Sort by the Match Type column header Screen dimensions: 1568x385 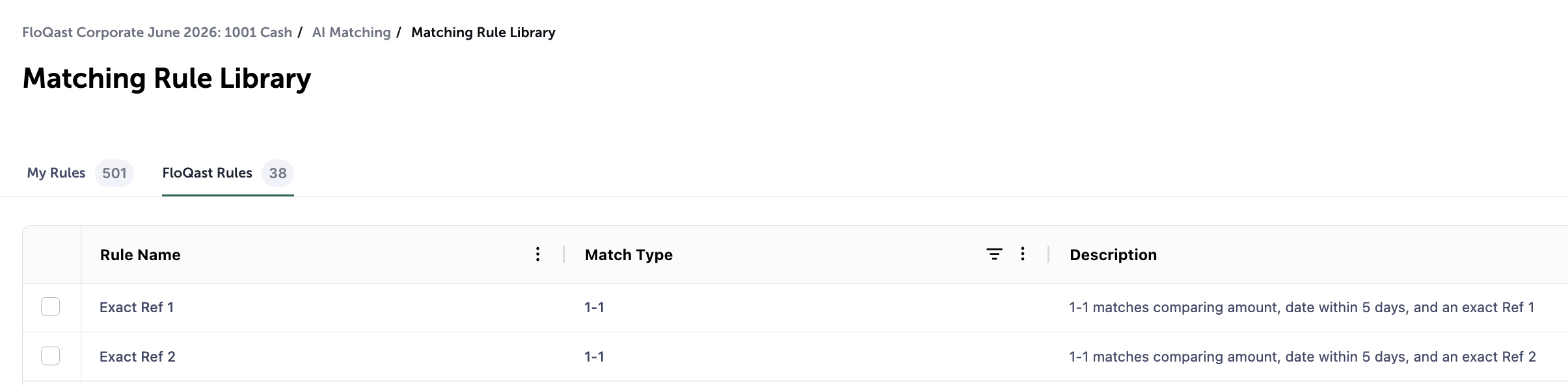coord(629,255)
